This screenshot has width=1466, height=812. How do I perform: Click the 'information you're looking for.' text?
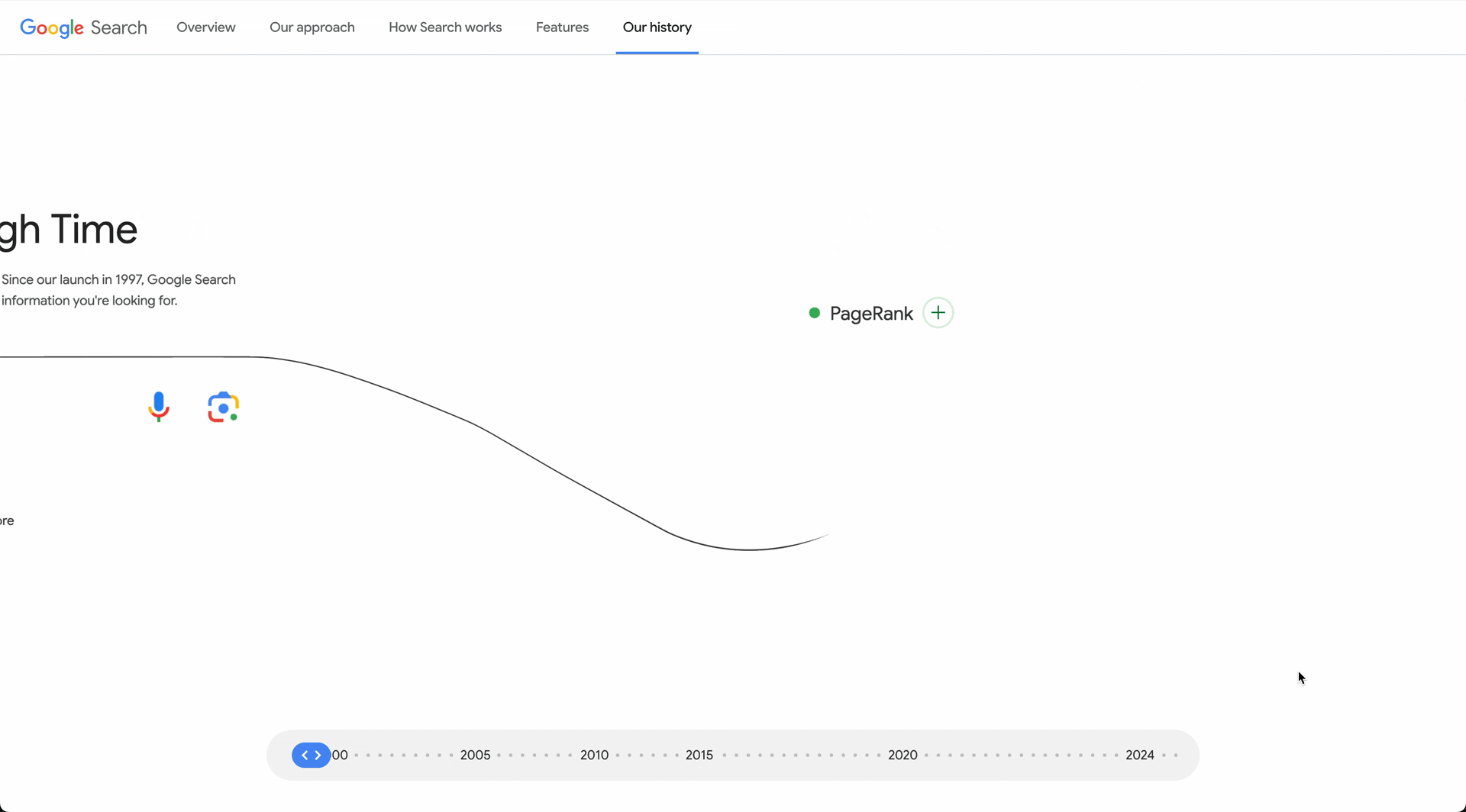coord(89,301)
